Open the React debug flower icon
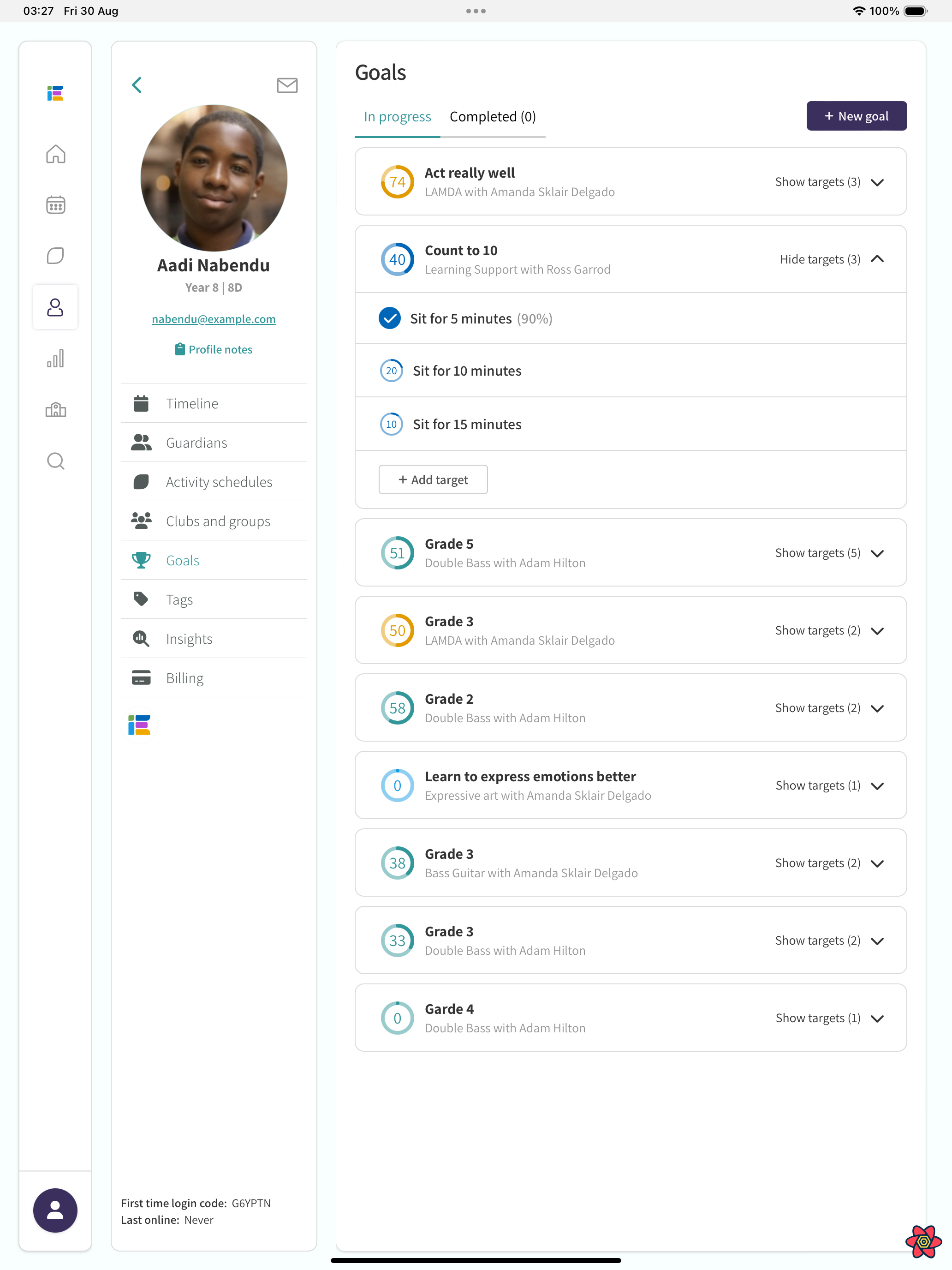Screen dimensions: 952x1270 (x=923, y=1241)
